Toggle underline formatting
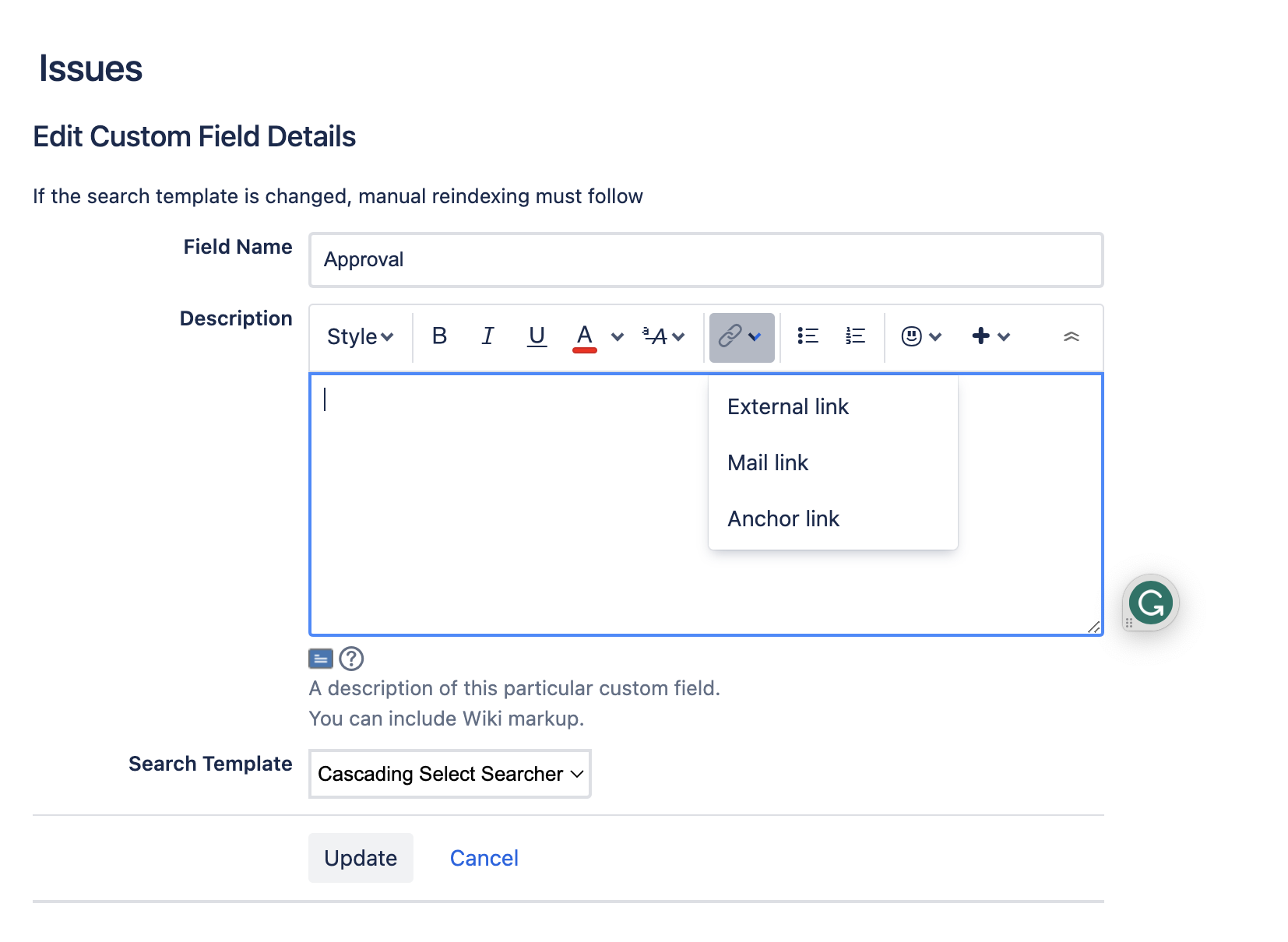Image resolution: width=1288 pixels, height=942 pixels. tap(537, 336)
